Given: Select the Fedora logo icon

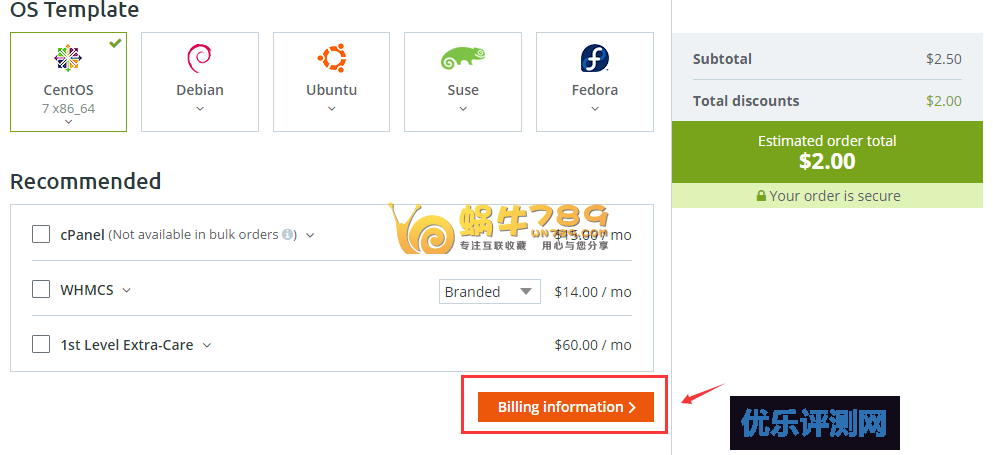Looking at the screenshot, I should 594,58.
